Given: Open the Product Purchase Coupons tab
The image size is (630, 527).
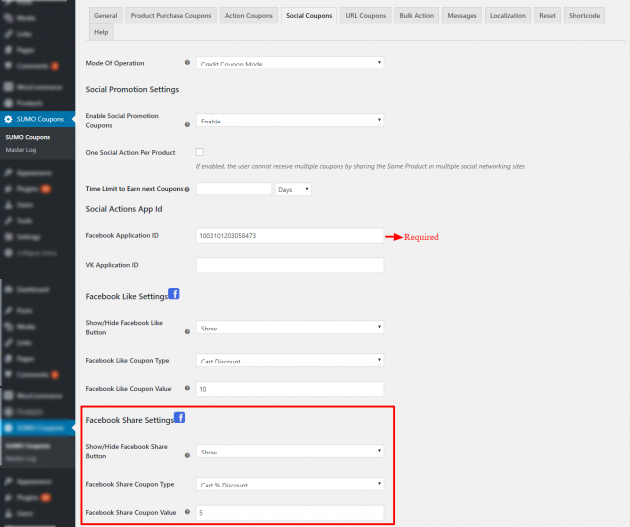Looking at the screenshot, I should point(171,16).
